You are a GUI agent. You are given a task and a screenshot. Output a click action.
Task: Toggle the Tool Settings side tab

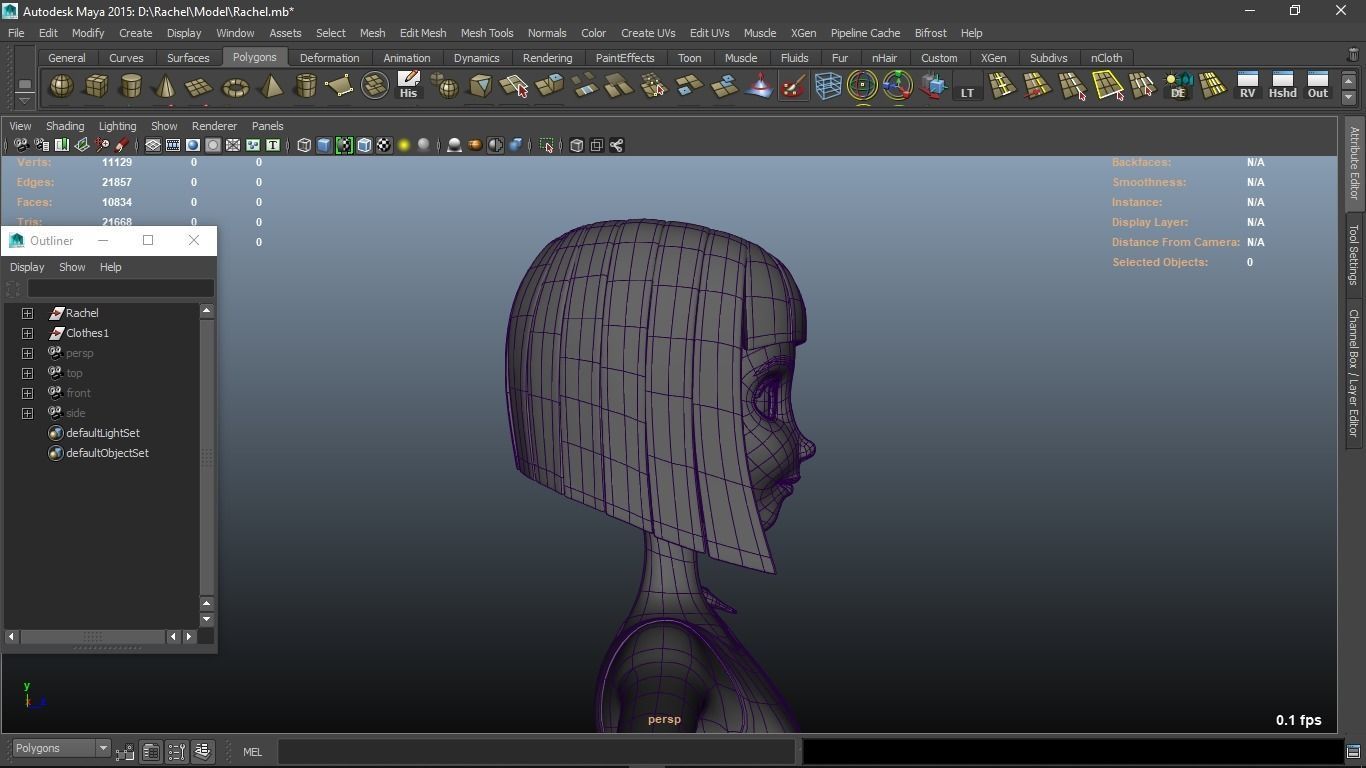point(1354,254)
